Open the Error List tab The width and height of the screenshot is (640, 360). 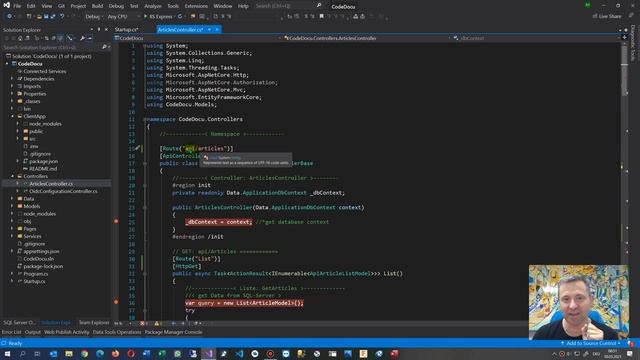click(x=11, y=332)
